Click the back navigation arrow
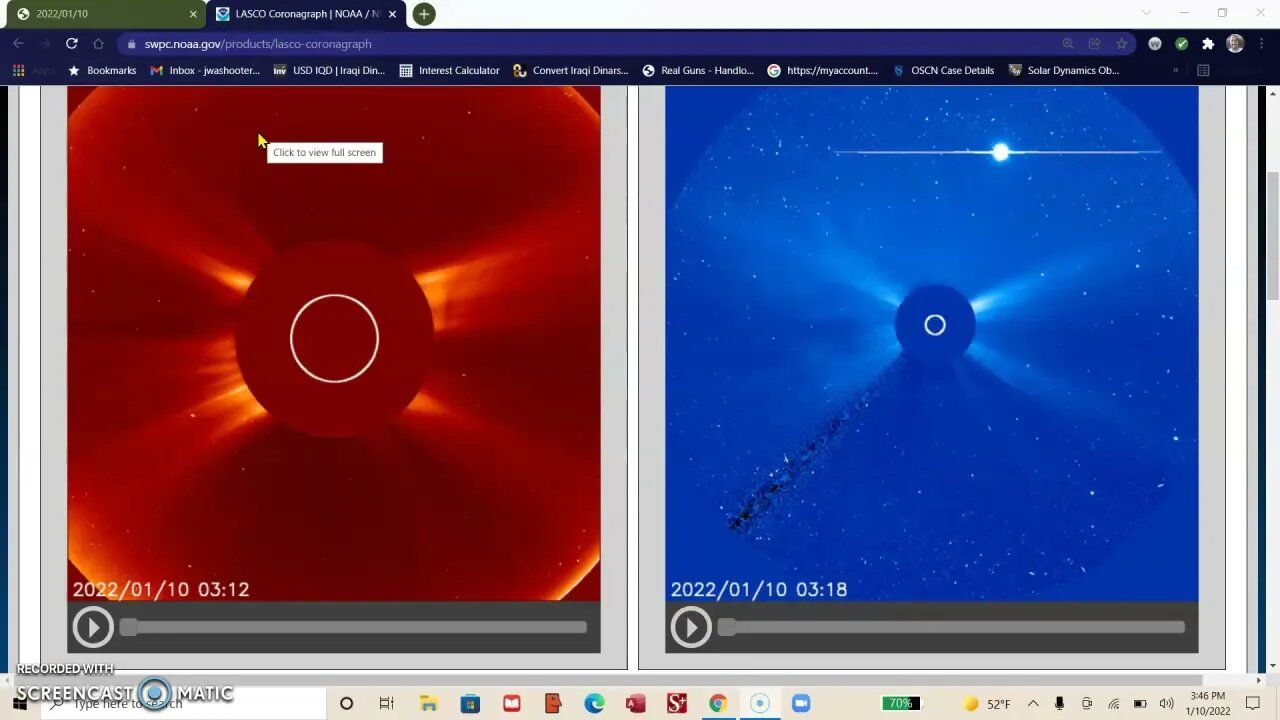This screenshot has height=720, width=1280. coord(18,43)
